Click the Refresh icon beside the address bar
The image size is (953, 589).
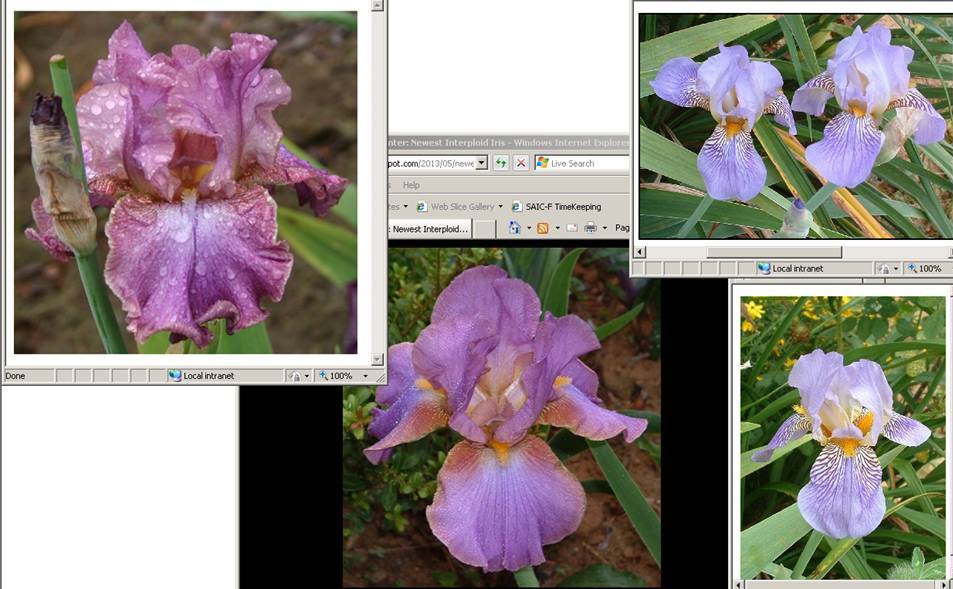pyautogui.click(x=500, y=163)
